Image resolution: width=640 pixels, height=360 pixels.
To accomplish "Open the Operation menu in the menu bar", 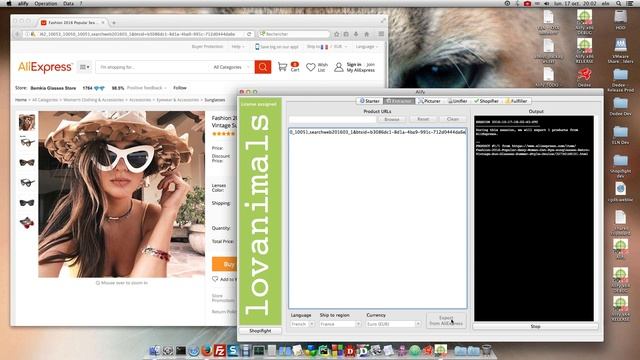I will tap(46, 3).
